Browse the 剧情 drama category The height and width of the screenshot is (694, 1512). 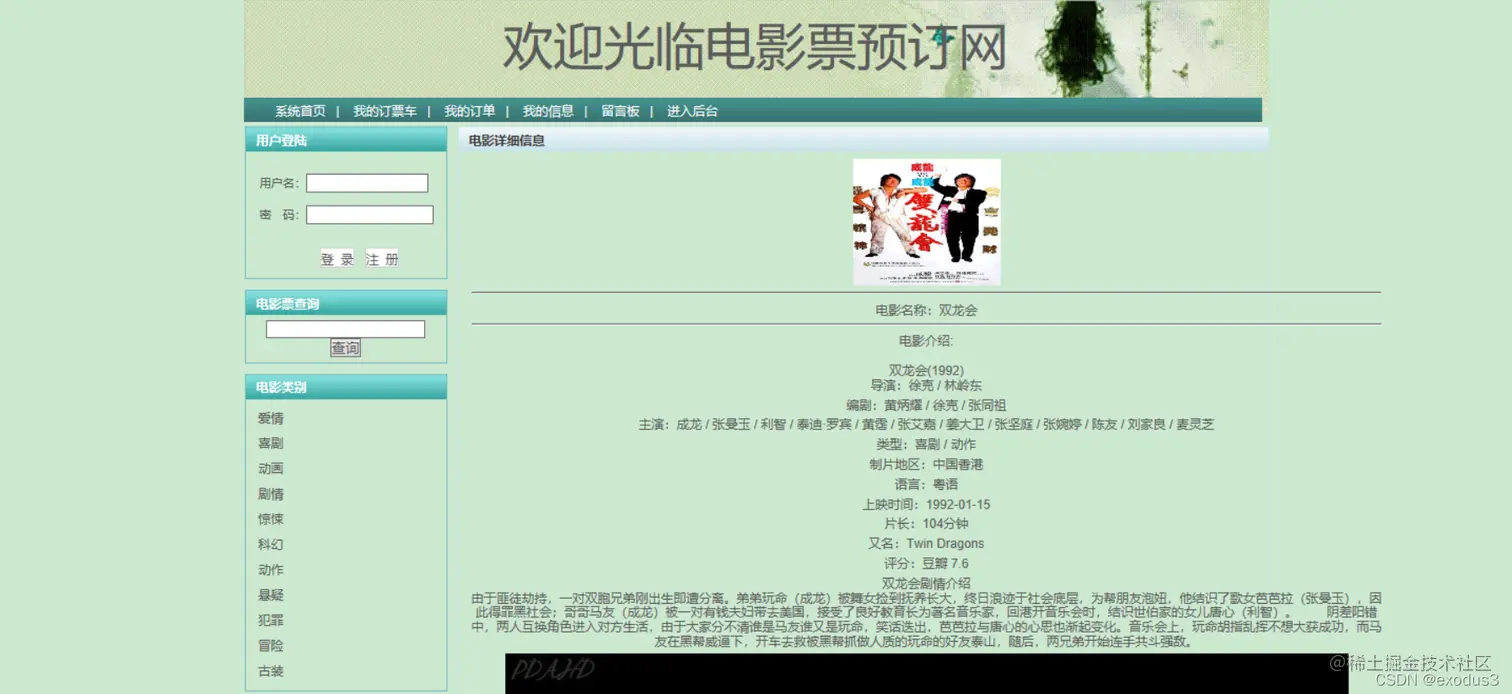[271, 493]
